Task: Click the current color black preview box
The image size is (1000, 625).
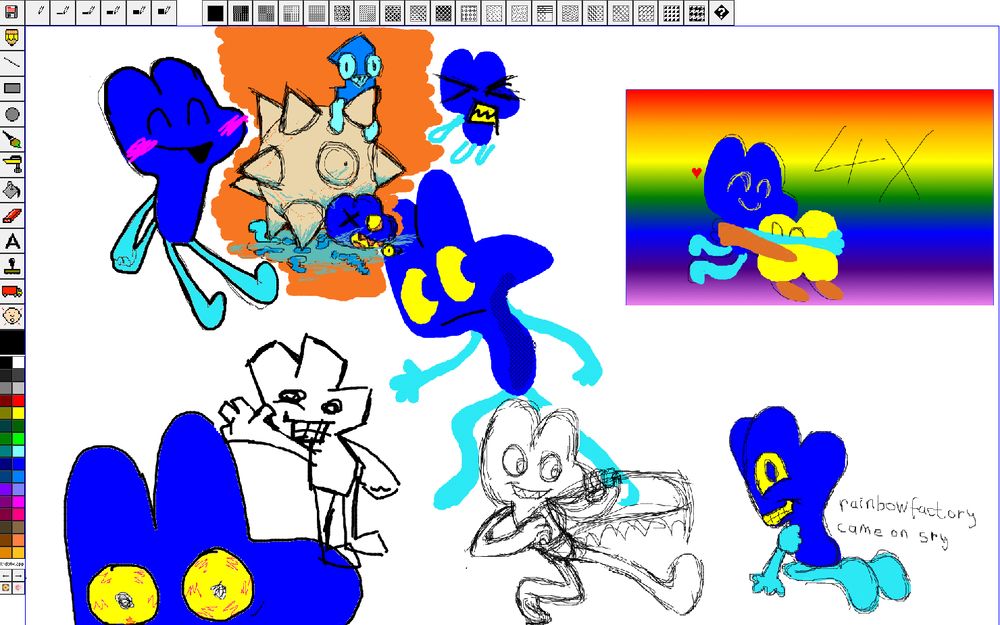Action: tap(12, 342)
